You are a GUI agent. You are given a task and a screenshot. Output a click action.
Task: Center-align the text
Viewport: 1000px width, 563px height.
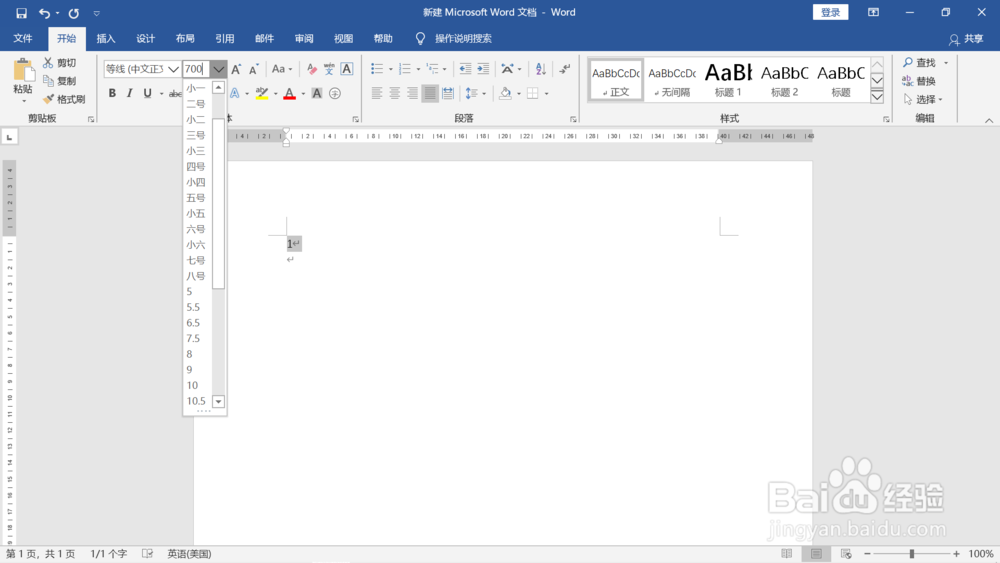395,94
